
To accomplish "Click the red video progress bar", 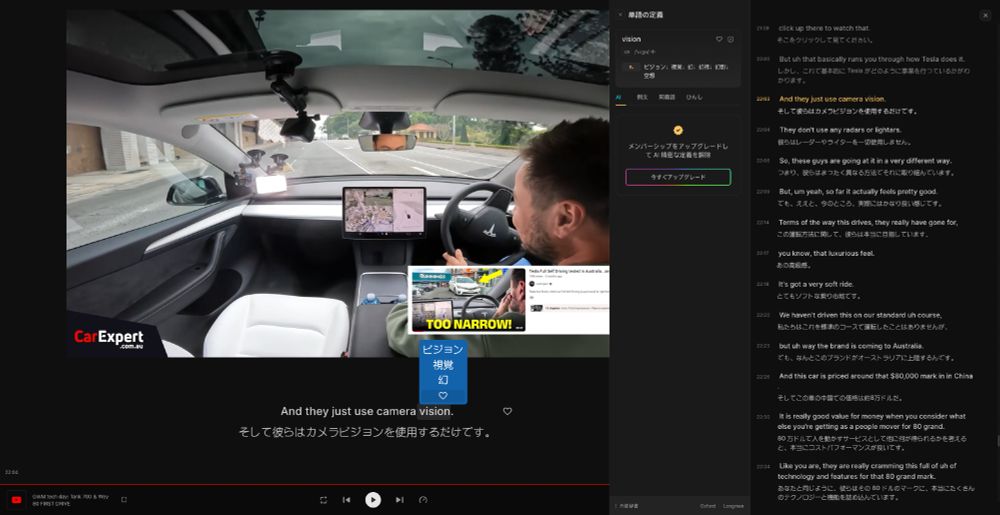I will [x=304, y=484].
